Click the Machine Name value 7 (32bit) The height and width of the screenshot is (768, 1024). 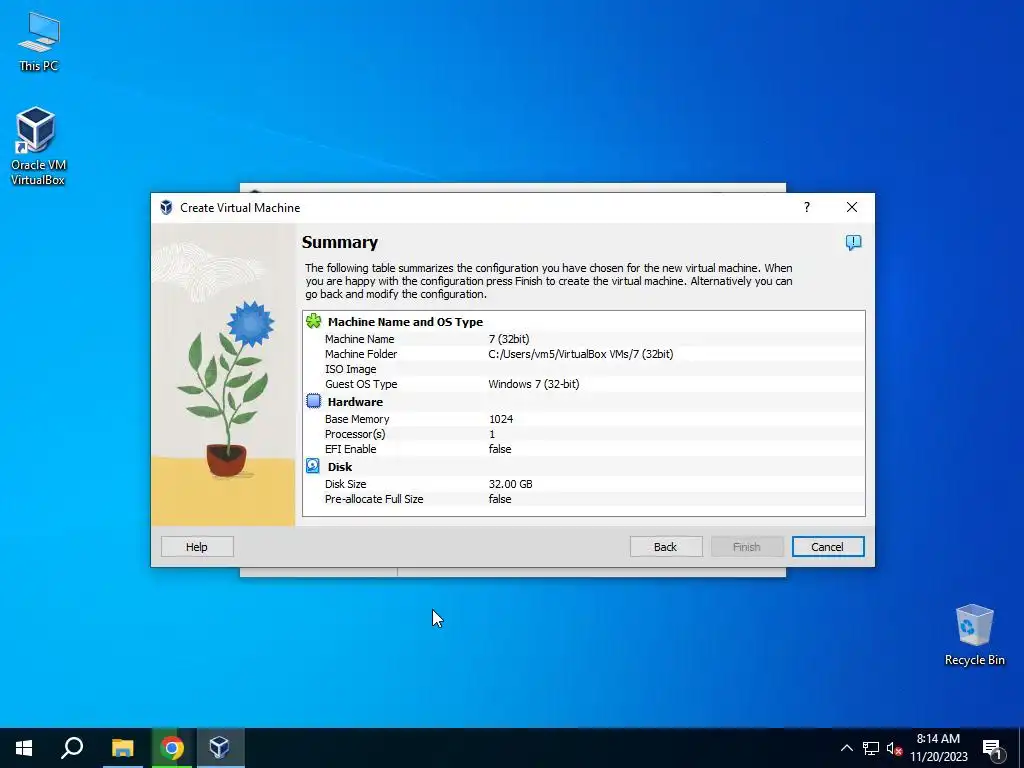click(509, 339)
